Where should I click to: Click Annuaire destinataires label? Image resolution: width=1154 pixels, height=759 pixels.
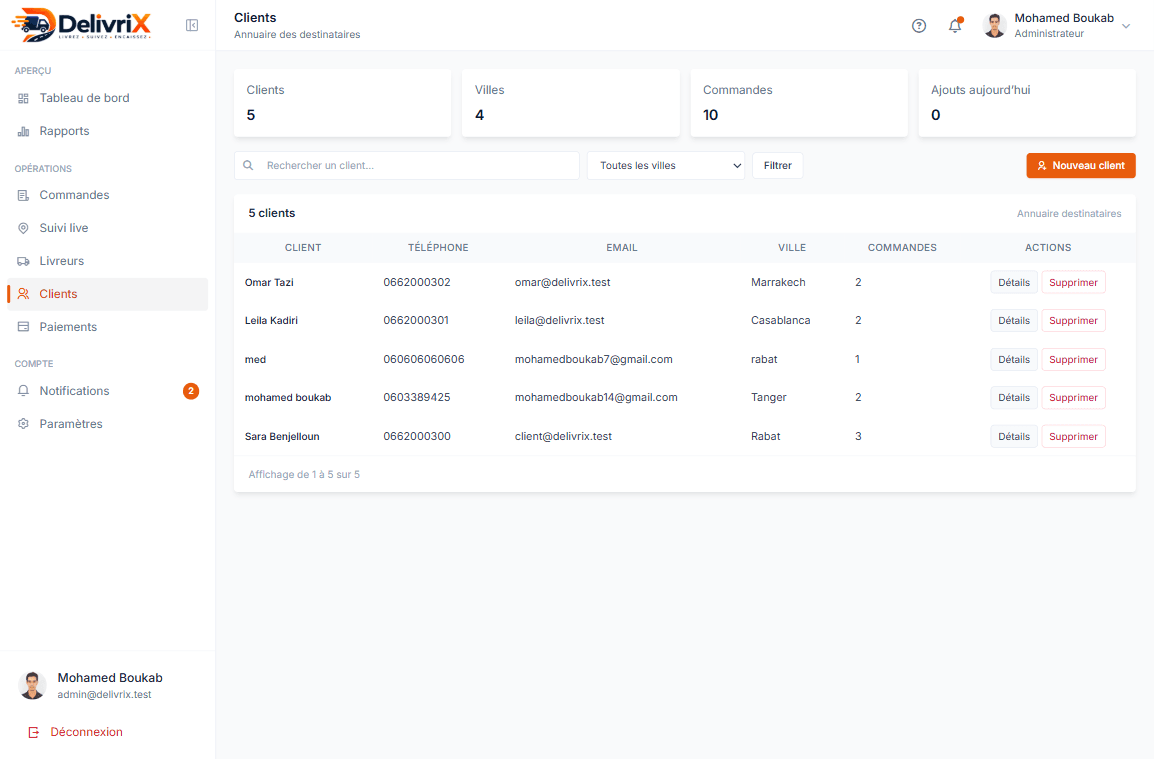[x=1069, y=213]
